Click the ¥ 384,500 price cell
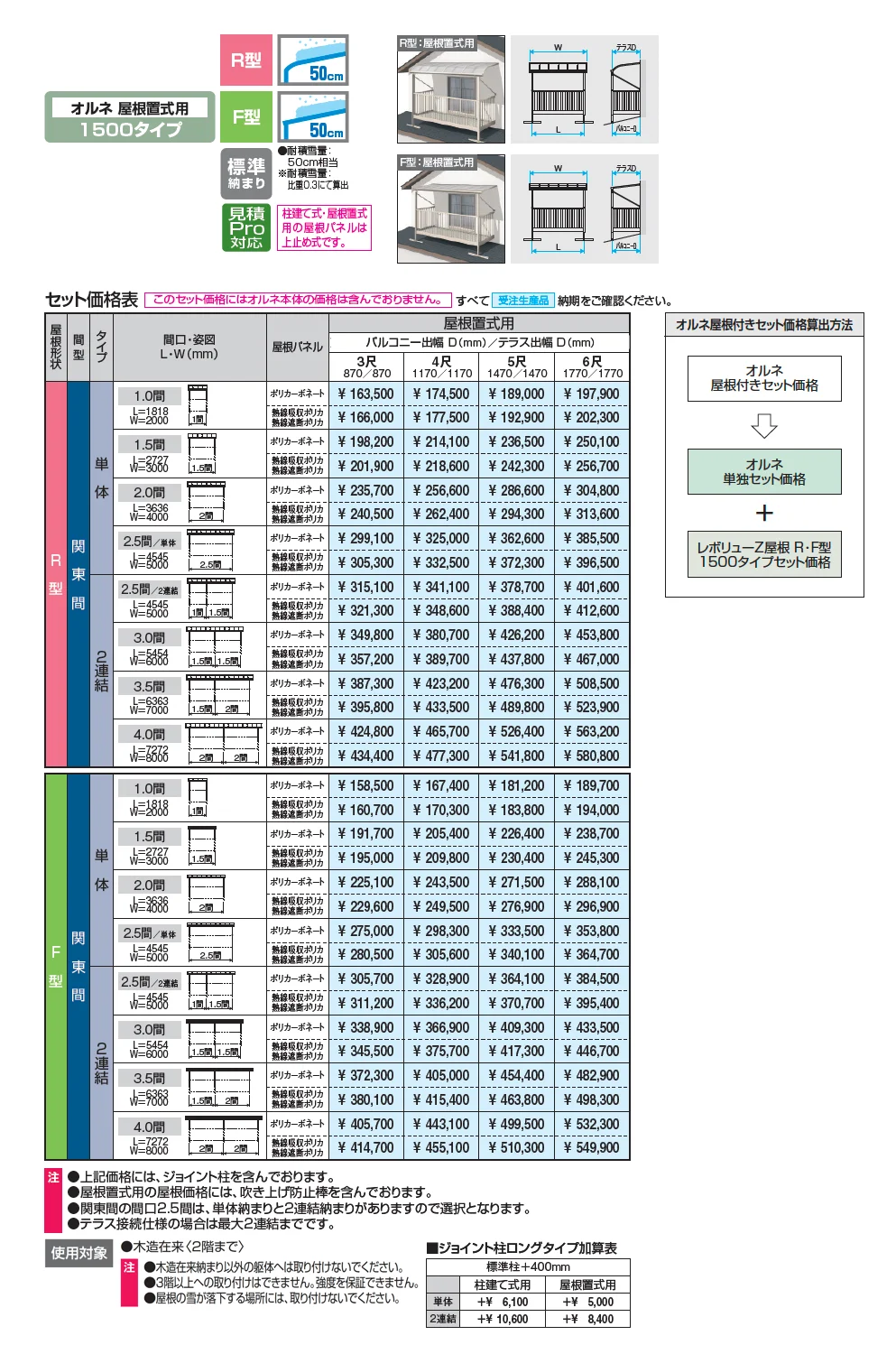 click(592, 978)
